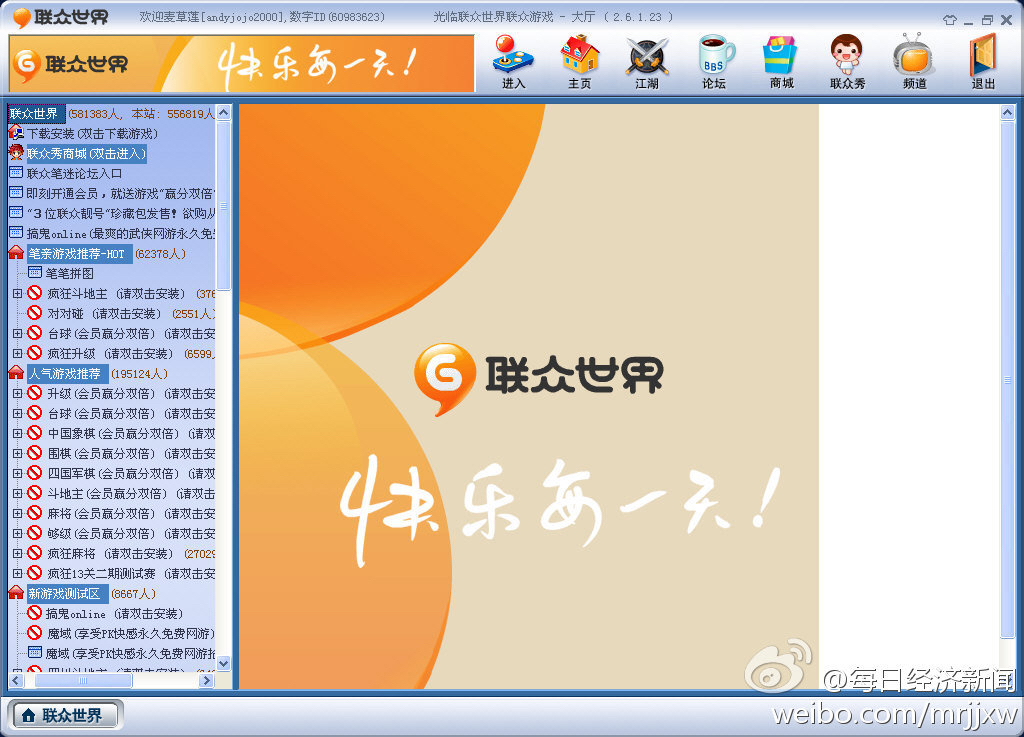Select 搞鬼online (最爽的武侠网游永久免费) row
This screenshot has height=737, width=1024.
tap(121, 234)
